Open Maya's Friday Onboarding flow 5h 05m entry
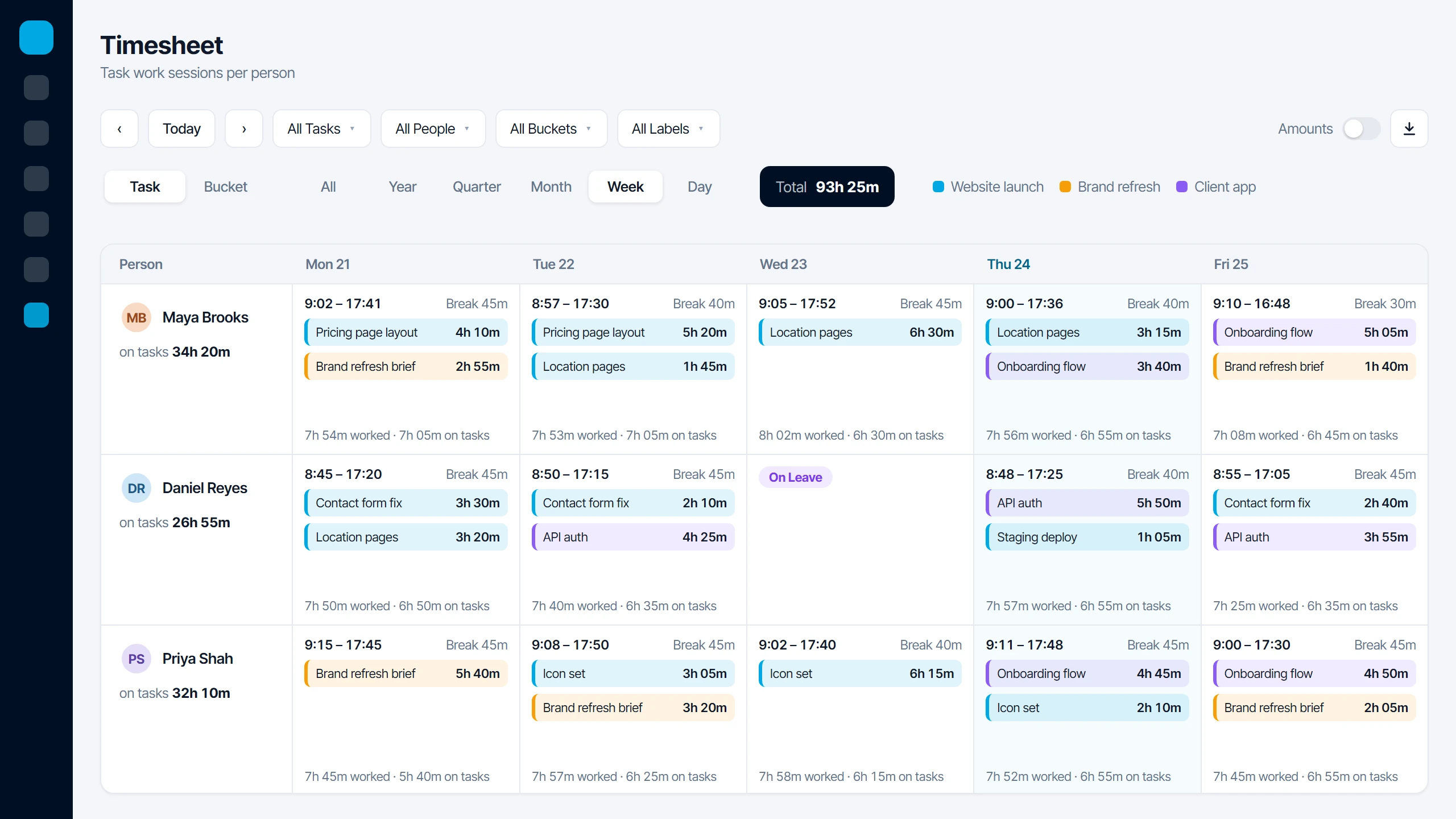 coord(1314,332)
